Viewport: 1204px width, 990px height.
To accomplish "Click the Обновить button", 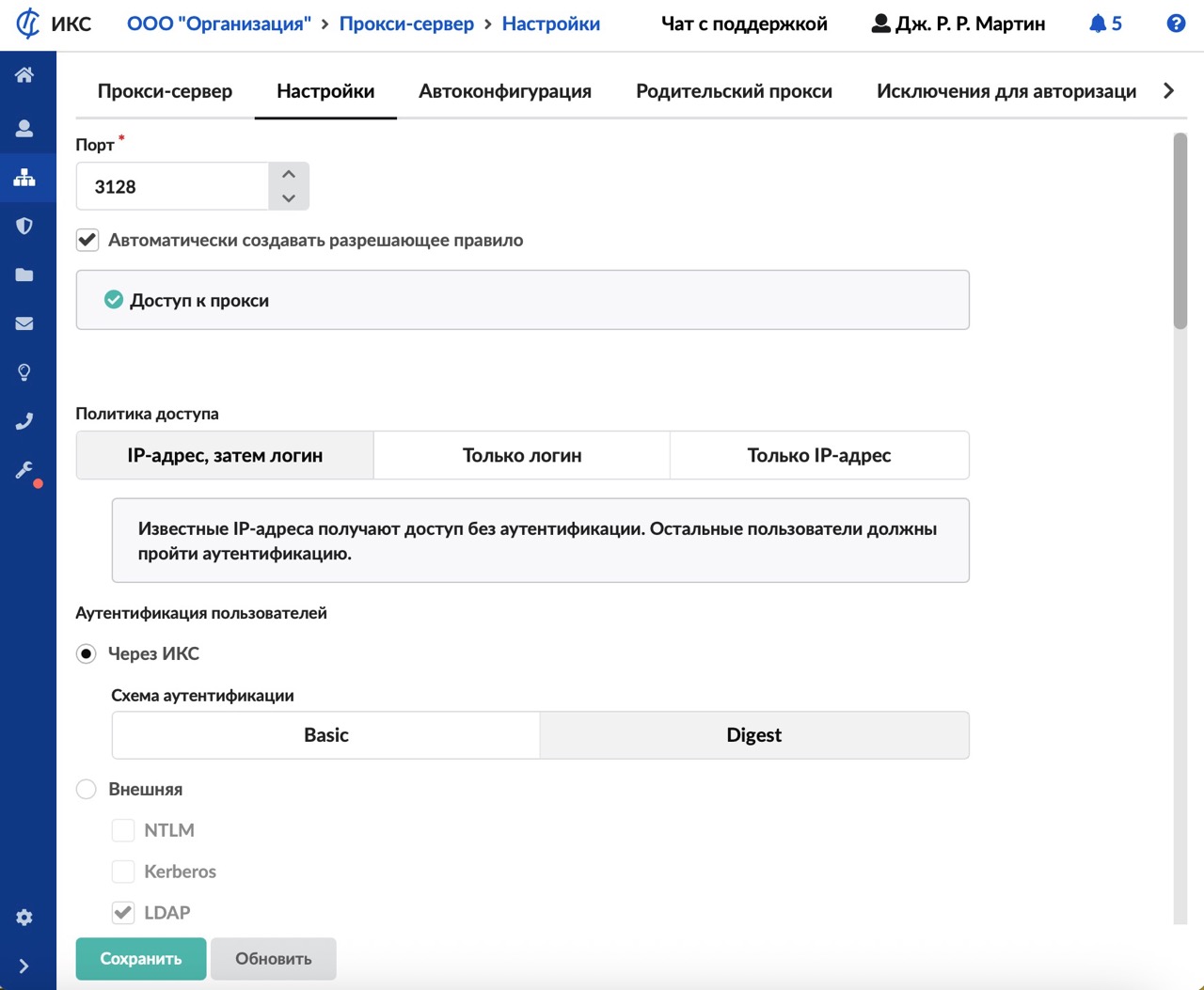I will tap(273, 959).
